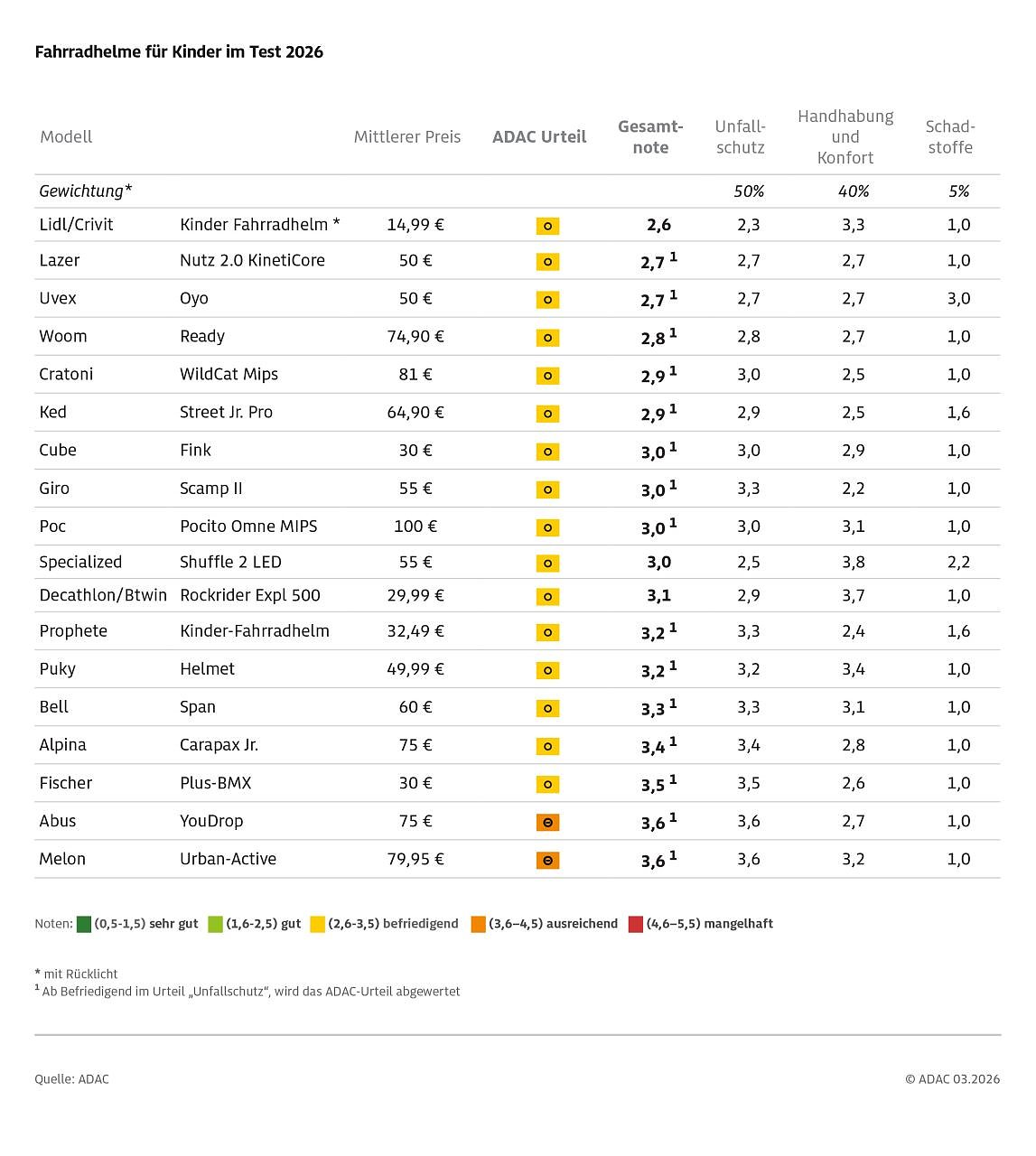Click the 'Mittlerer Preis' column header
Viewport: 1036px width, 1156px height.
[x=407, y=137]
